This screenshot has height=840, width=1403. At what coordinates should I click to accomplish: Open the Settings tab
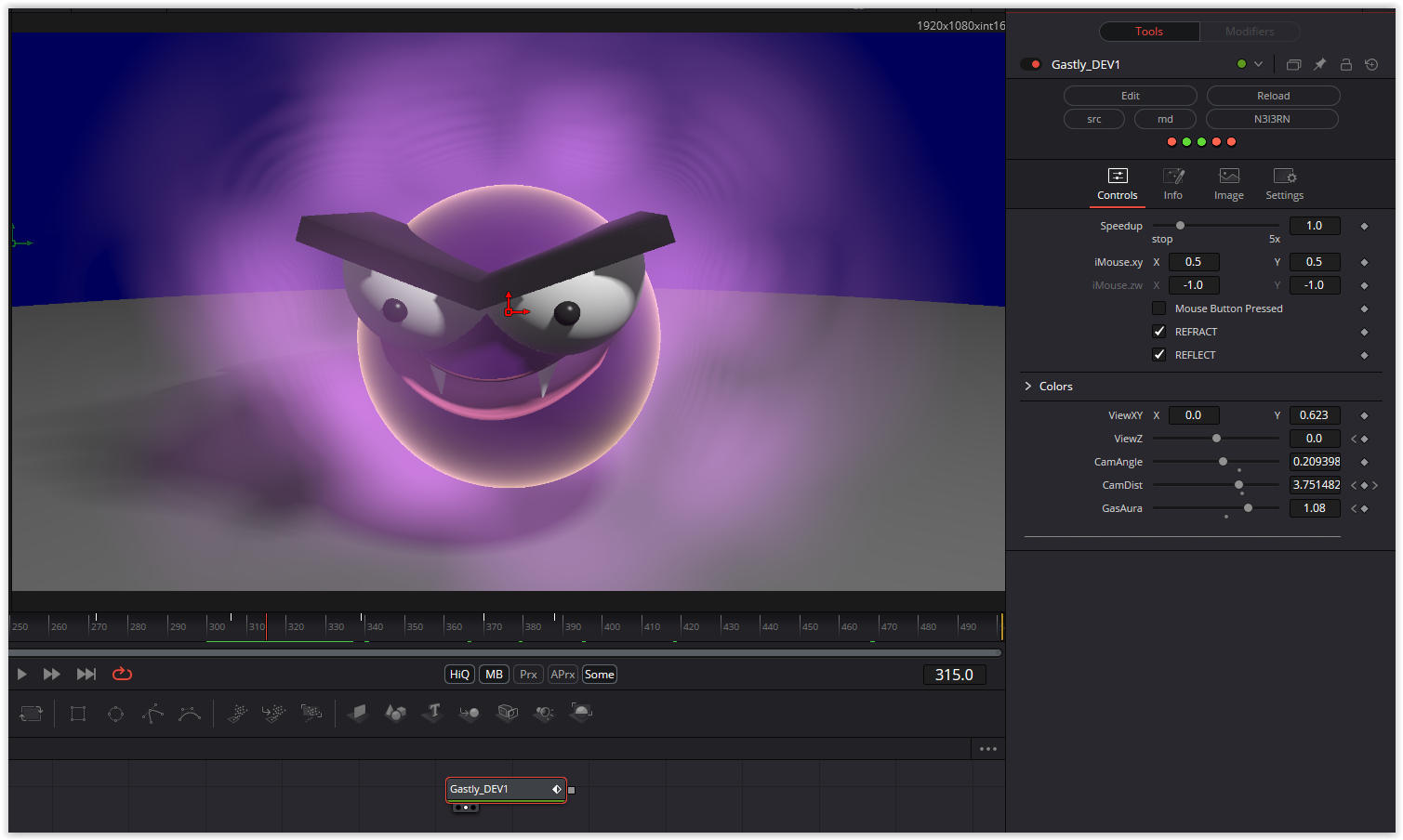(x=1285, y=185)
